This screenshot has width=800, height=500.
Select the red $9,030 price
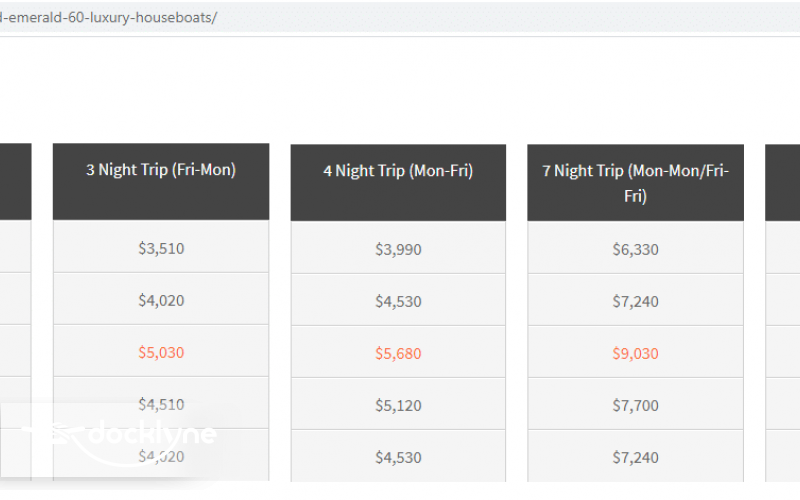click(635, 353)
